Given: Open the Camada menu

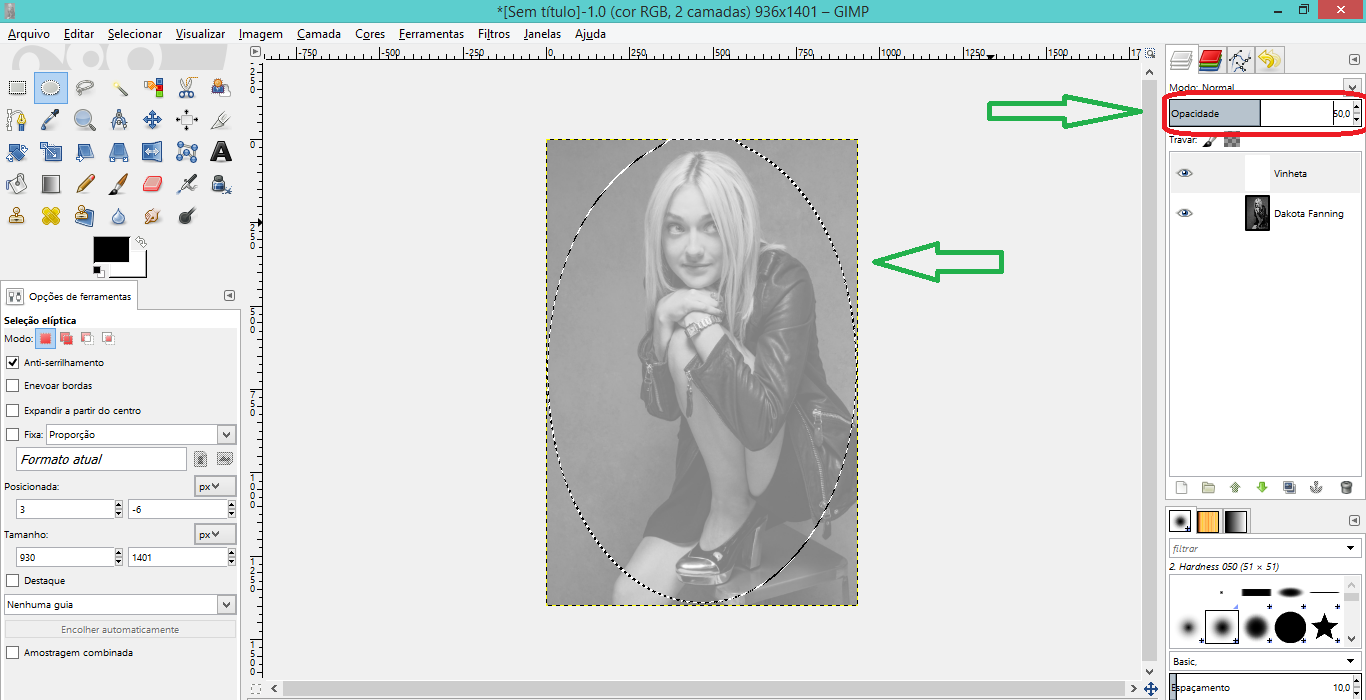Looking at the screenshot, I should pos(319,34).
